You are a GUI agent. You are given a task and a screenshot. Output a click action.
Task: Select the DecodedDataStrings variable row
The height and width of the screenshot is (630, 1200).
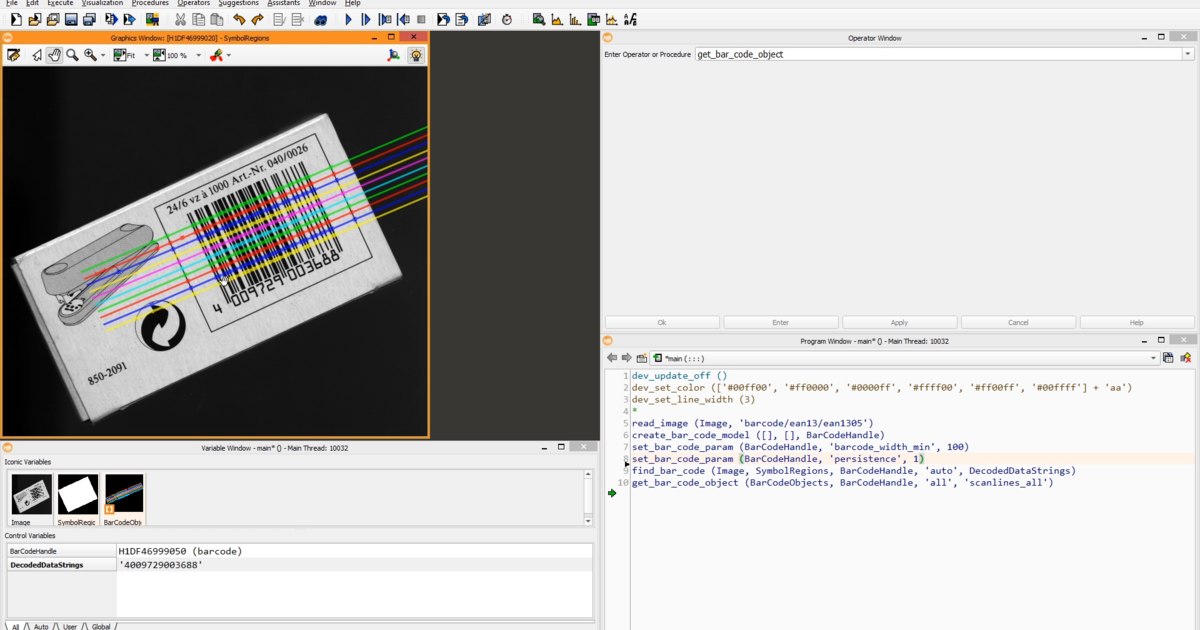300,565
